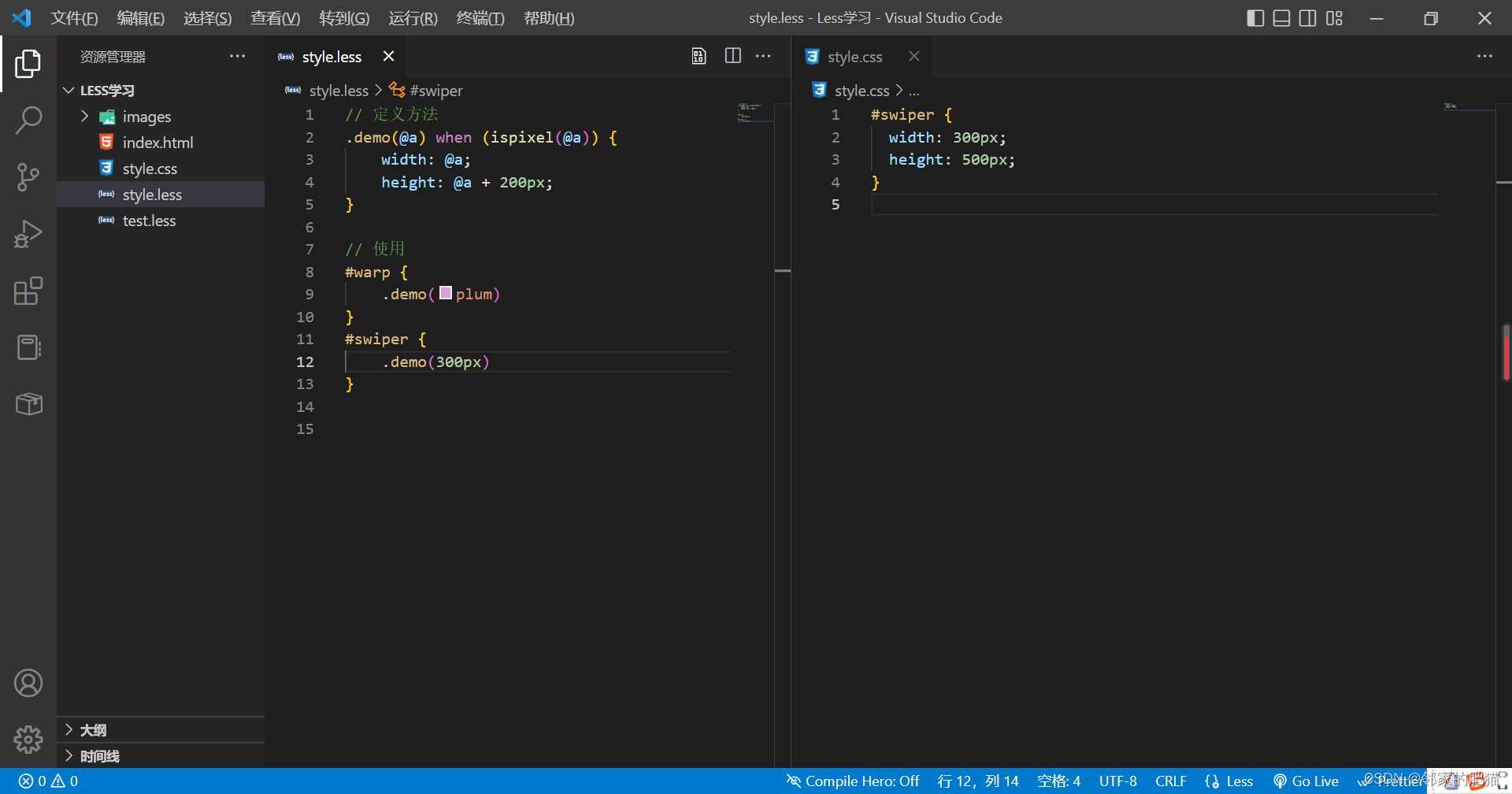Viewport: 1512px width, 794px height.
Task: Open the 帮助(H) menu
Action: click(549, 18)
